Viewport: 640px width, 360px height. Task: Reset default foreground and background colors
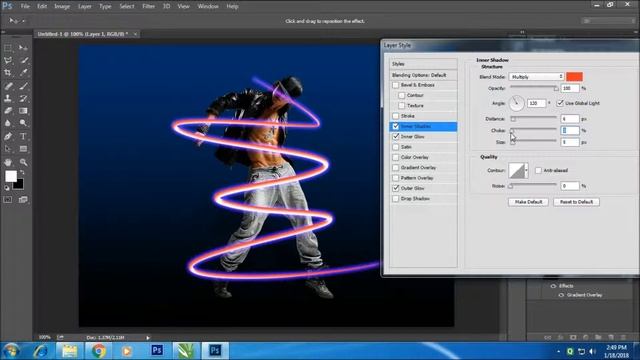click(x=7, y=188)
